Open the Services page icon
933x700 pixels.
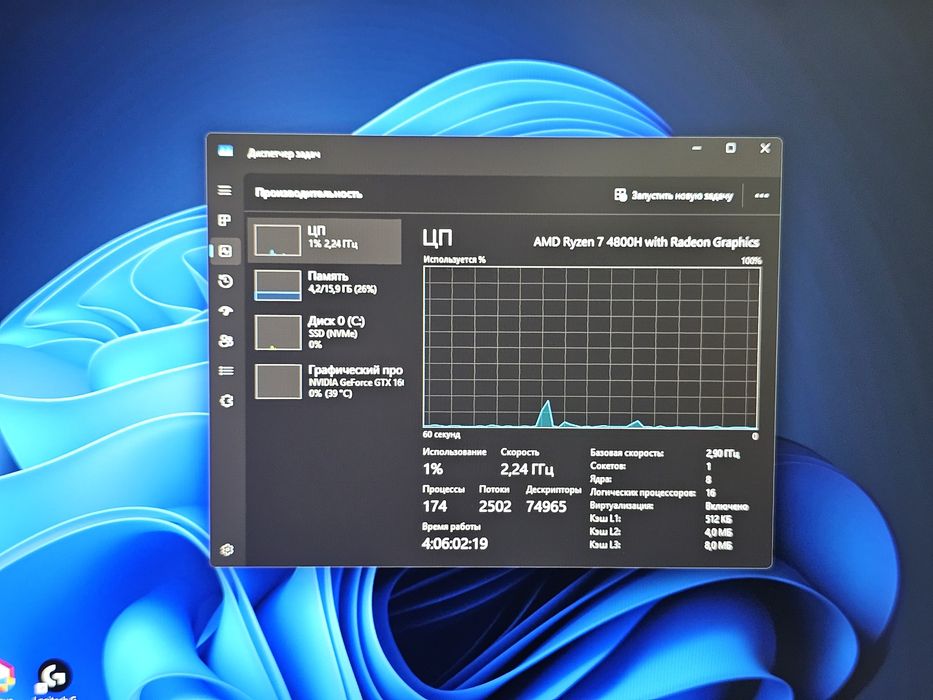tap(226, 401)
